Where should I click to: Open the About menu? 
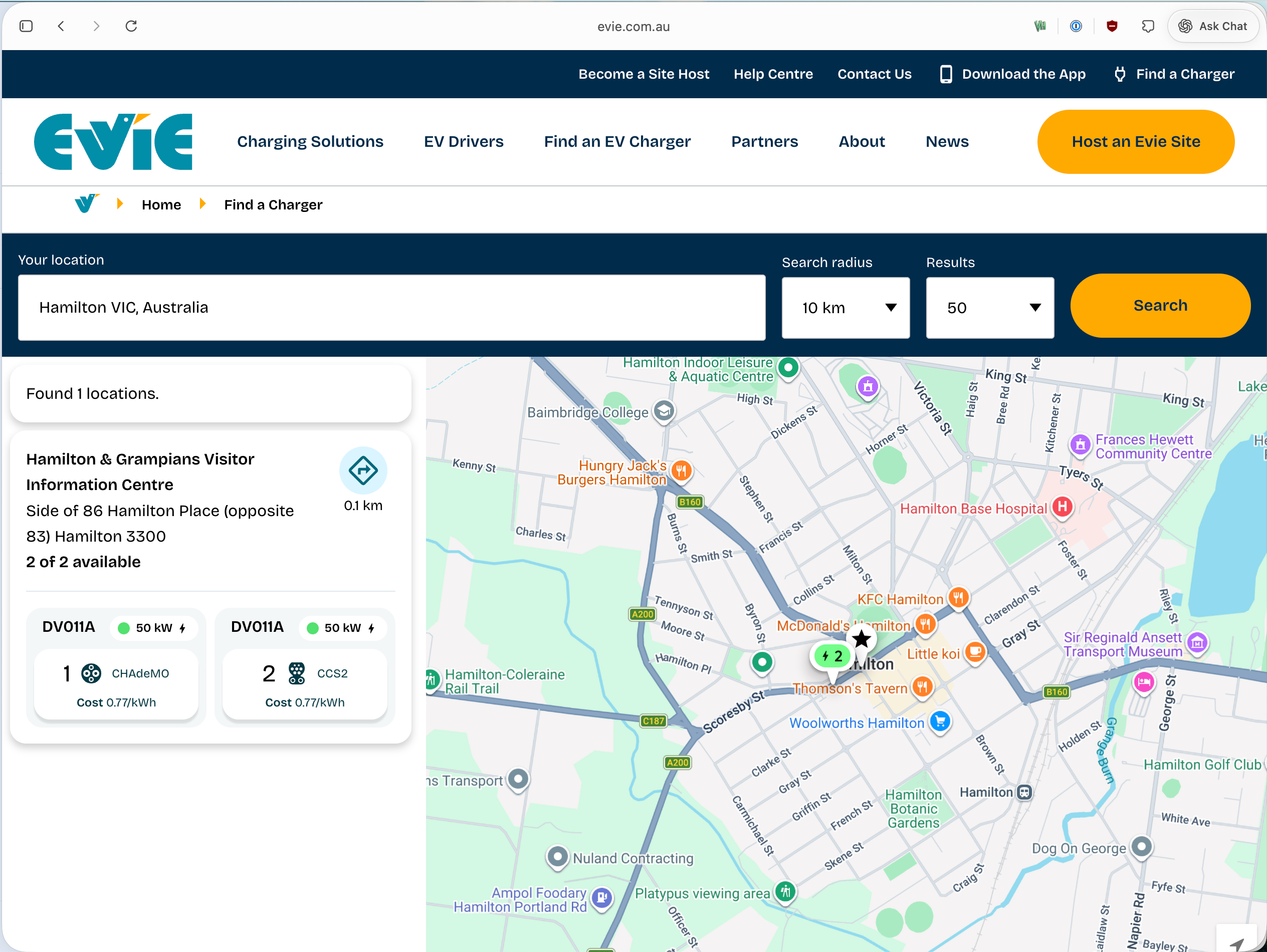coord(862,141)
